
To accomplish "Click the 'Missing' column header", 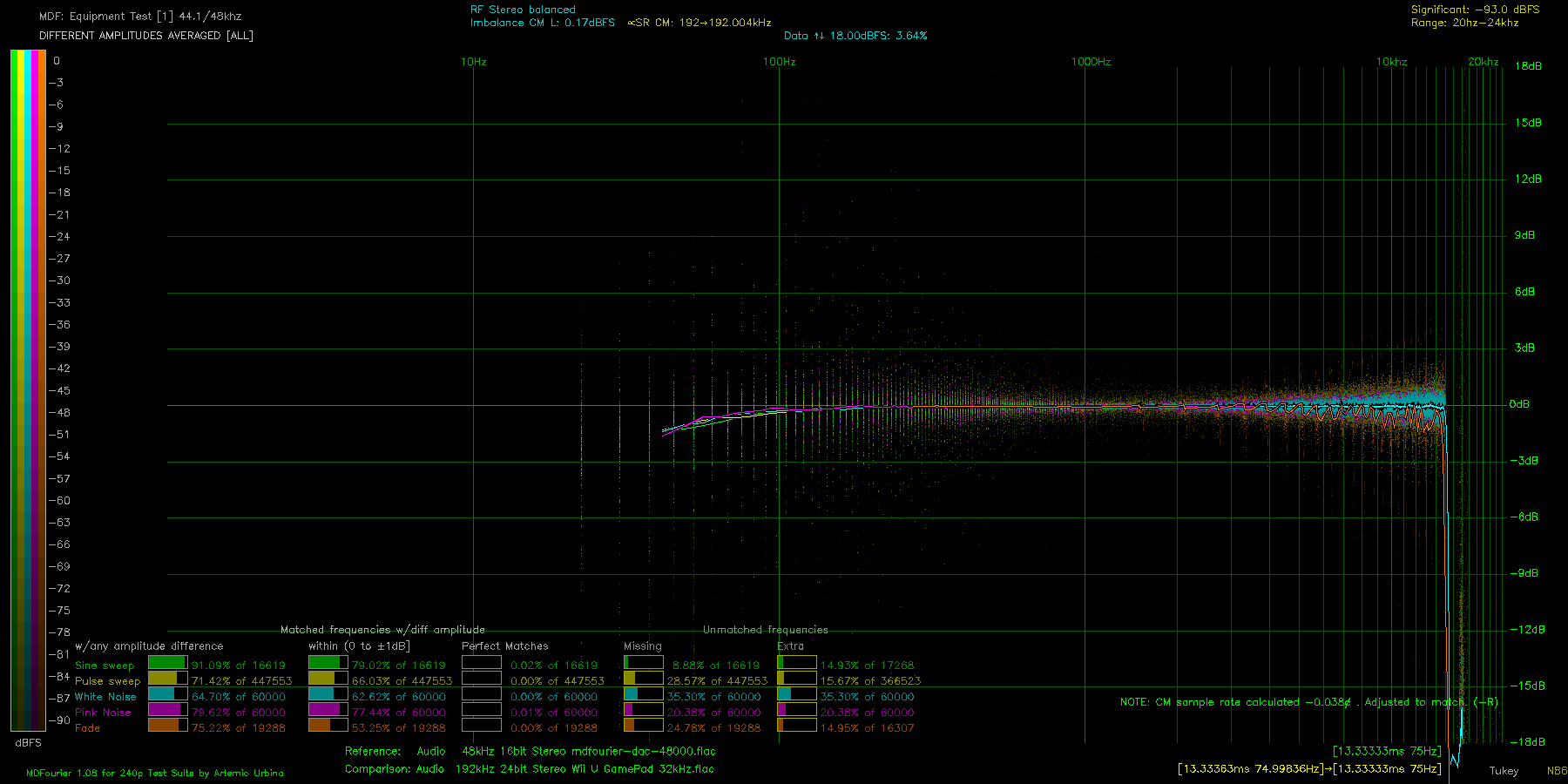I will [643, 646].
